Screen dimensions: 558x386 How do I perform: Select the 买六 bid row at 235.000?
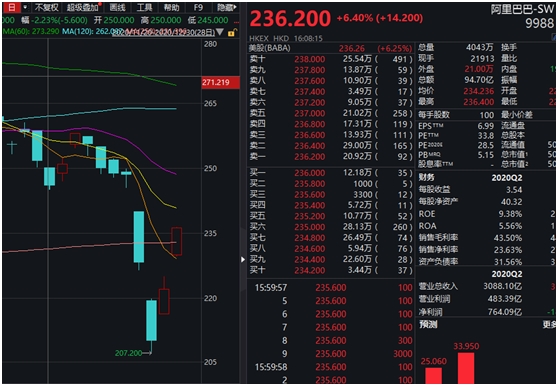pos(330,227)
